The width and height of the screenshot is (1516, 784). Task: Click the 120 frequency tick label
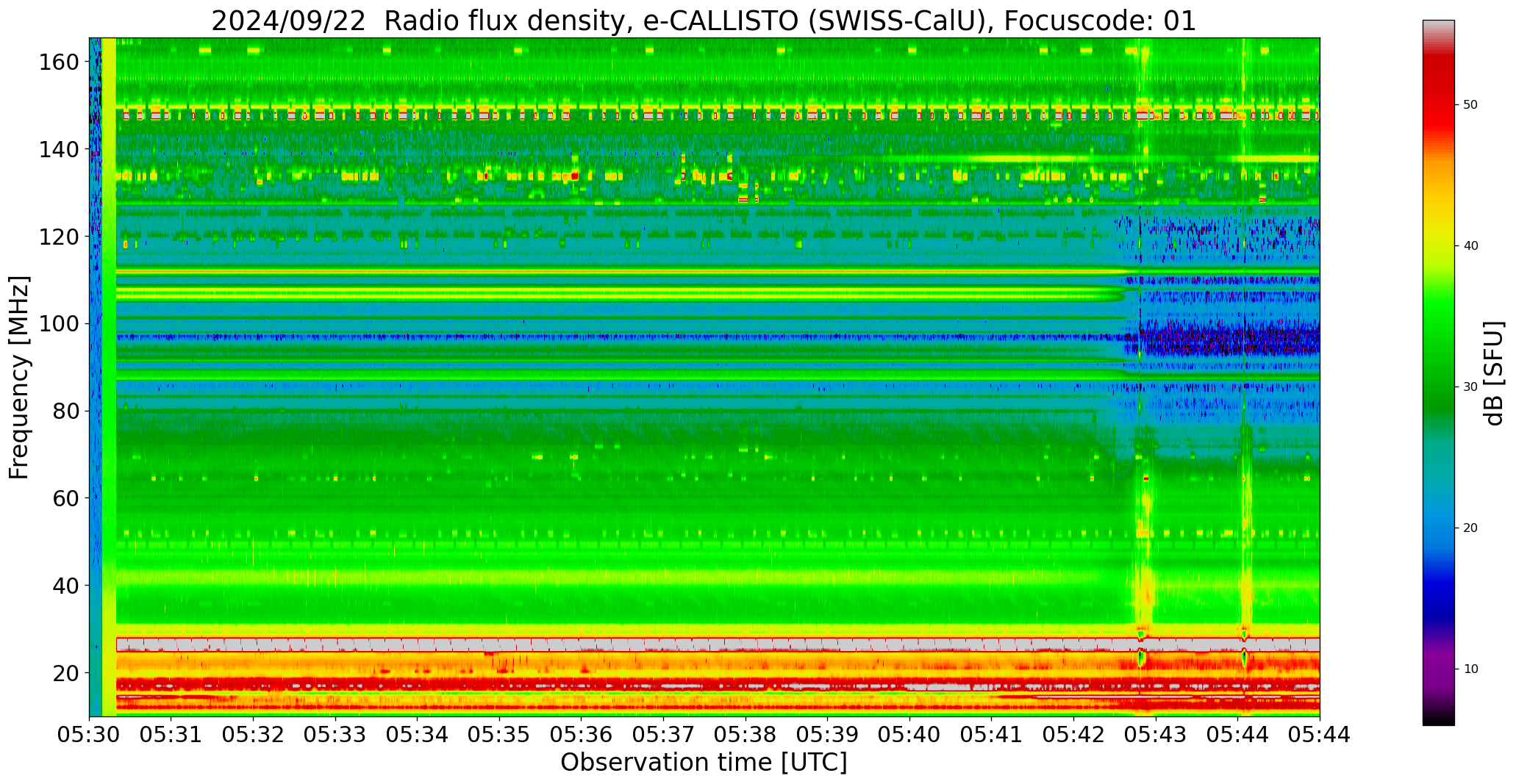click(x=59, y=237)
